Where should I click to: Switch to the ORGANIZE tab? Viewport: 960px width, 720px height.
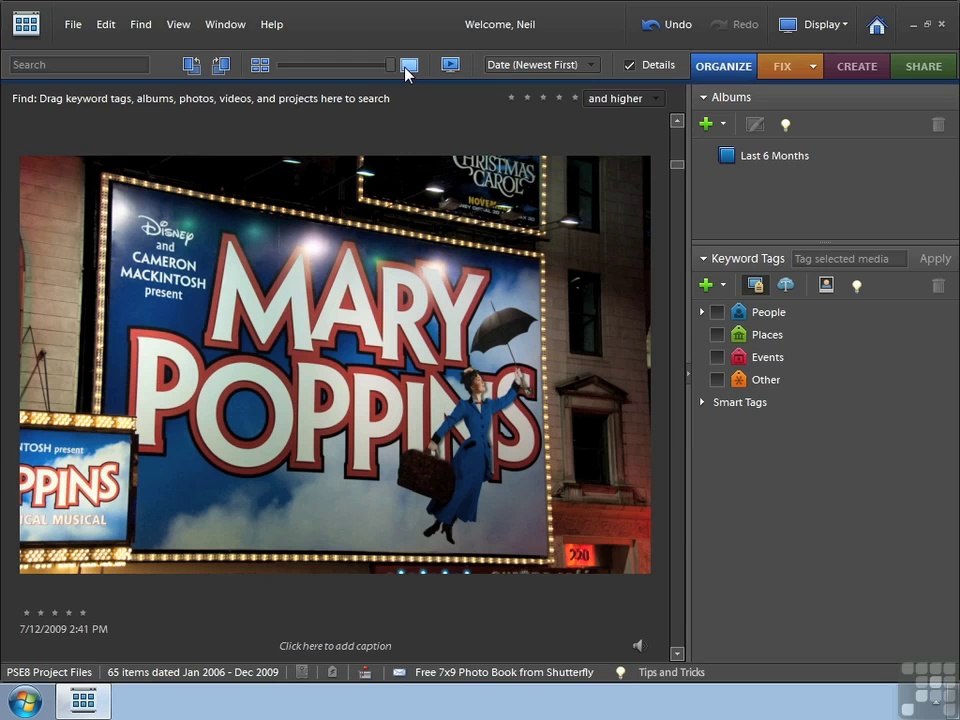(x=724, y=66)
